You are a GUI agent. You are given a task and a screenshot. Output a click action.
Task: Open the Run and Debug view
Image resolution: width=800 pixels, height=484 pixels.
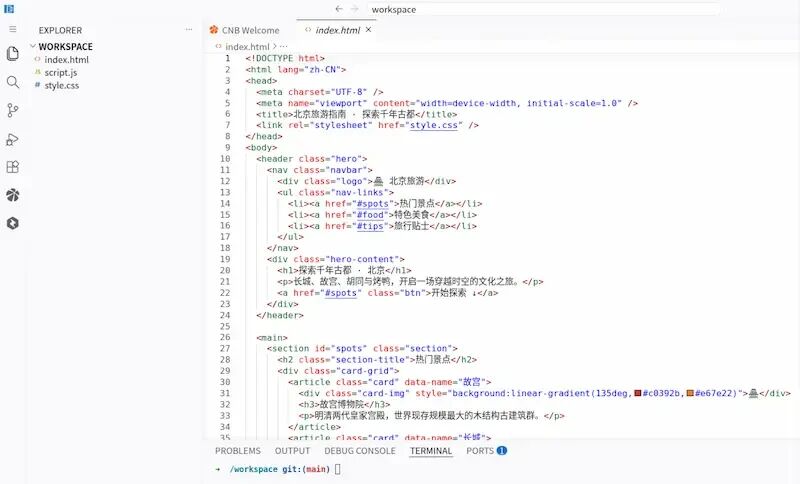point(13,139)
